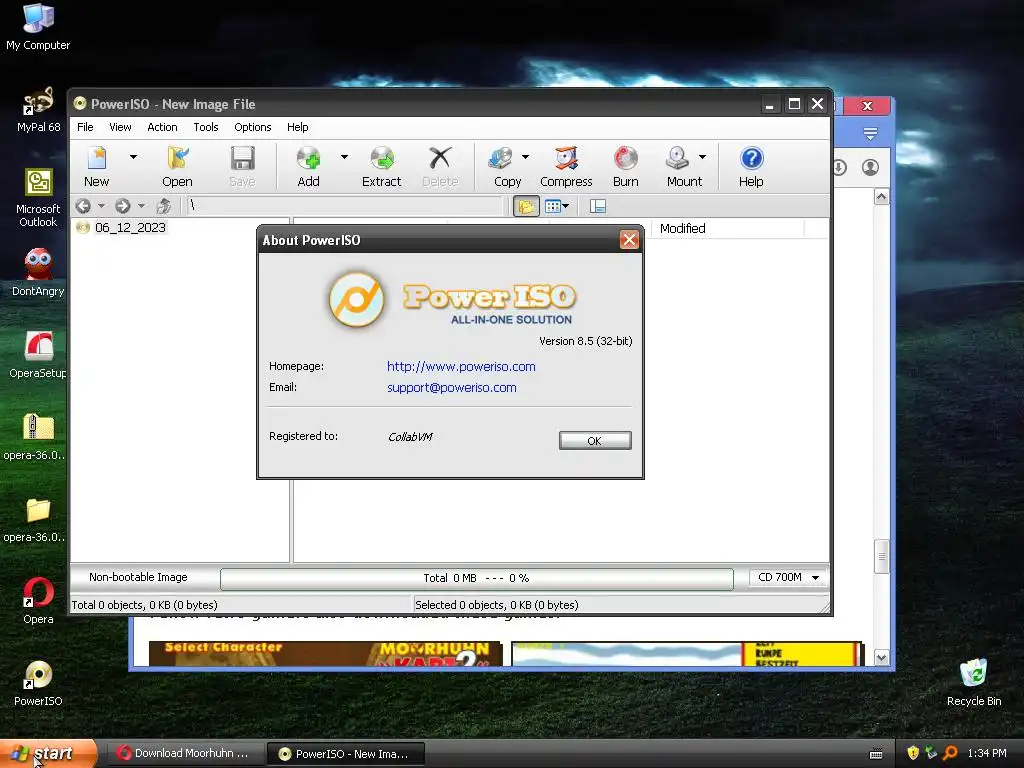
Task: Open the File menu
Action: [86, 127]
